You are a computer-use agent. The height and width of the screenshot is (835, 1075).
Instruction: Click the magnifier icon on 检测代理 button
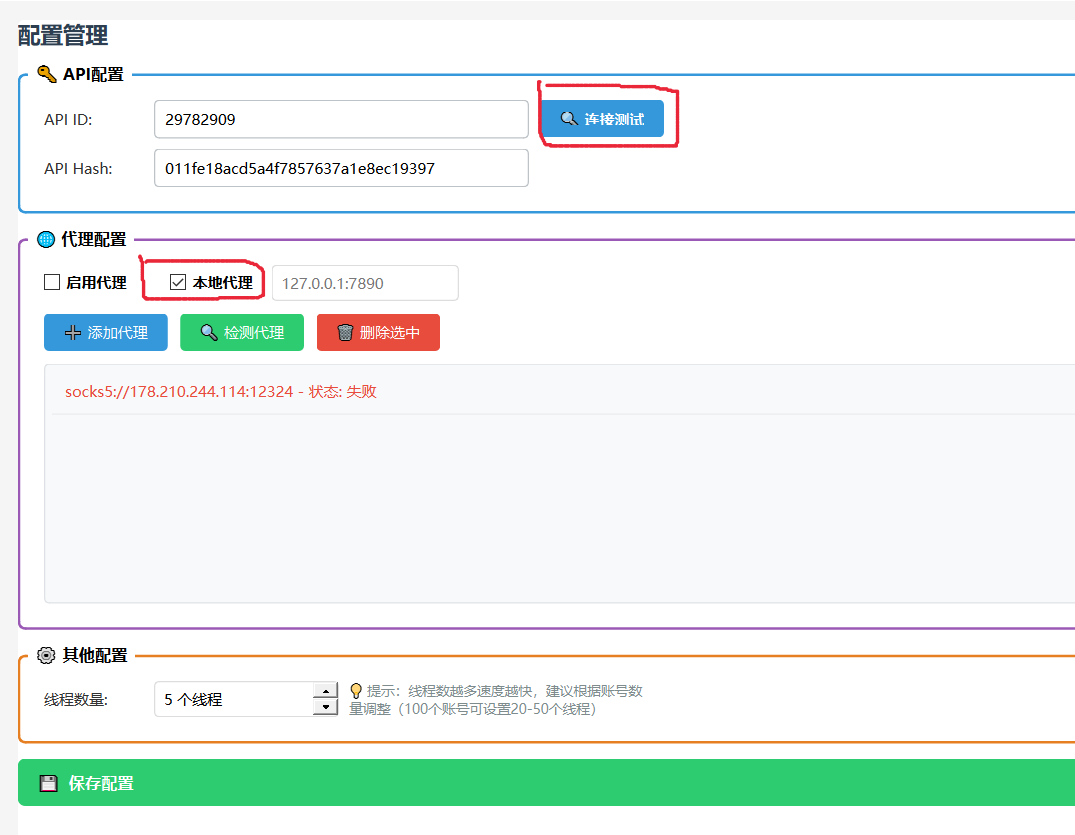pyautogui.click(x=207, y=332)
